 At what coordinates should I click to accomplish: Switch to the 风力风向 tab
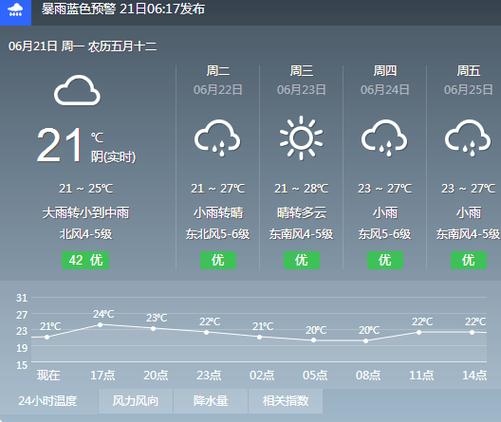coord(136,401)
